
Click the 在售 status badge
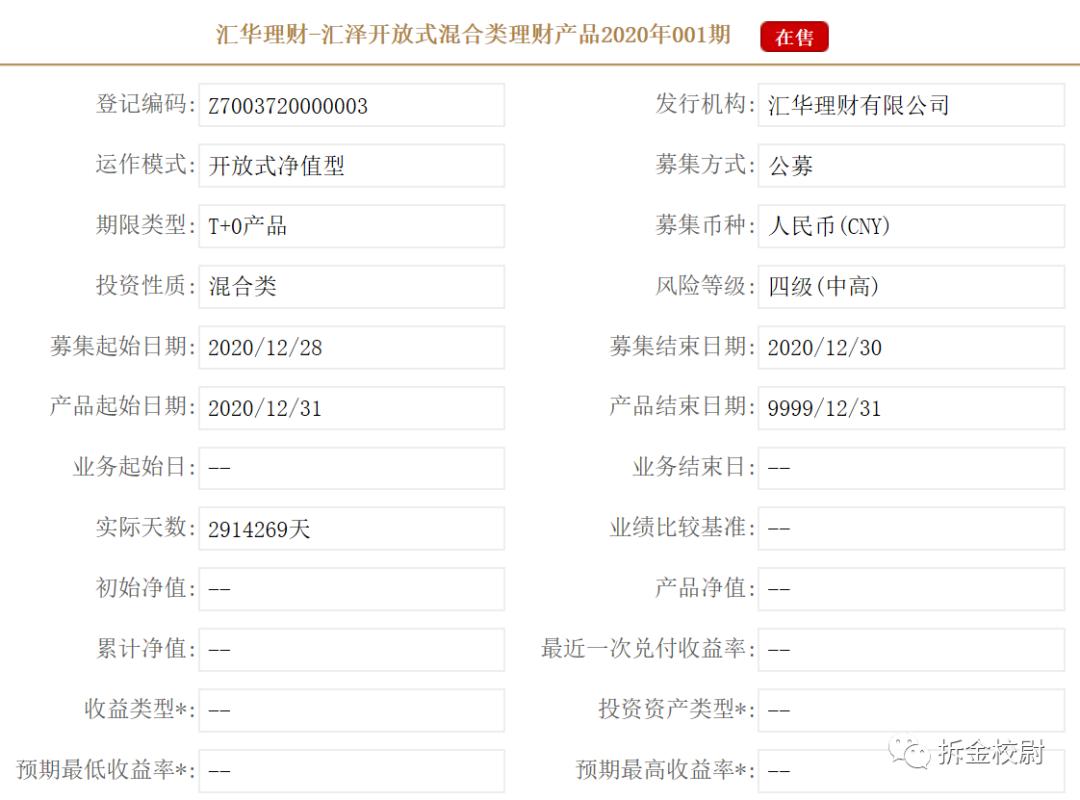click(795, 36)
